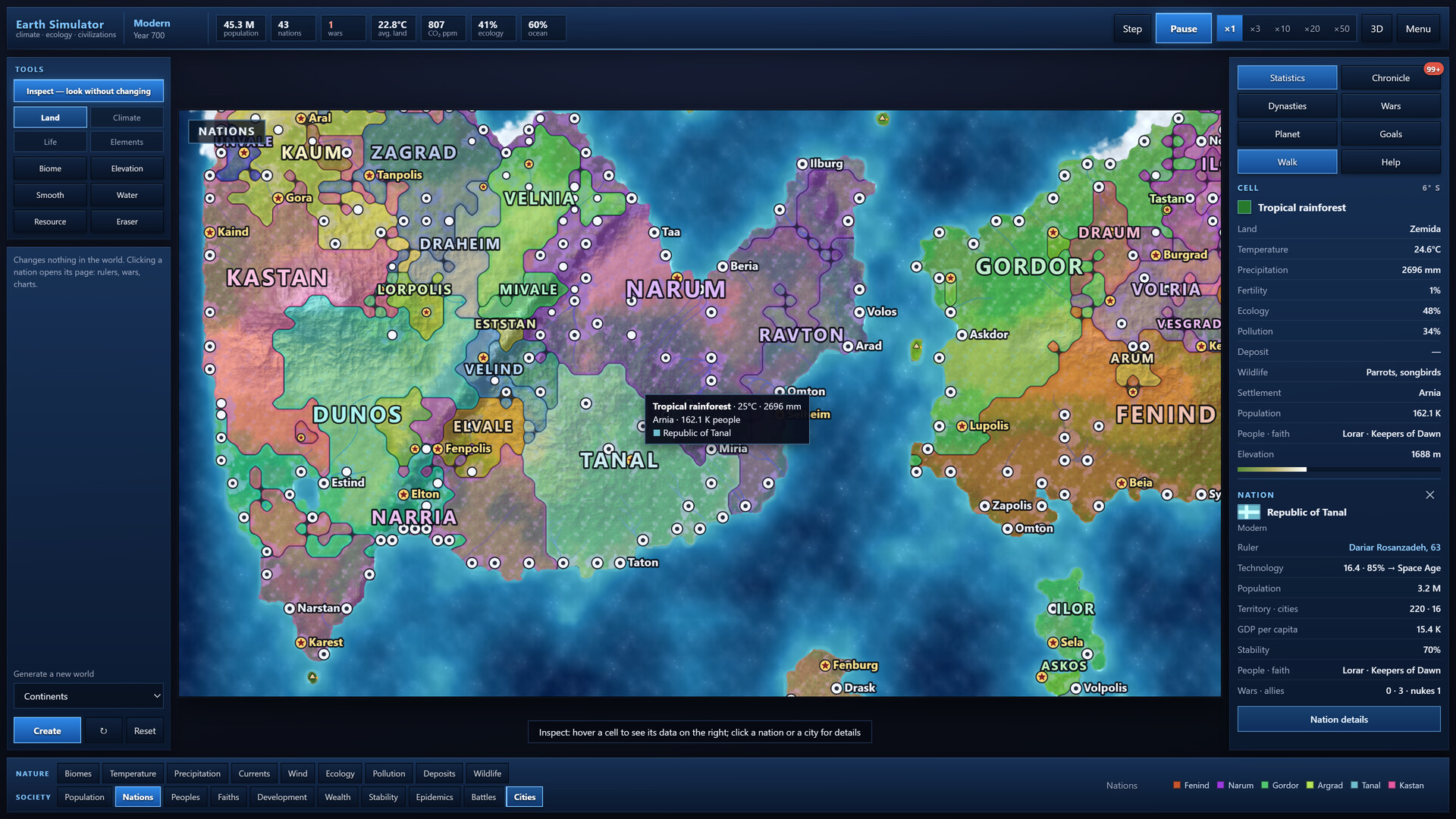The width and height of the screenshot is (1456, 819).
Task: Click the Earth Simulator title
Action: [x=60, y=24]
